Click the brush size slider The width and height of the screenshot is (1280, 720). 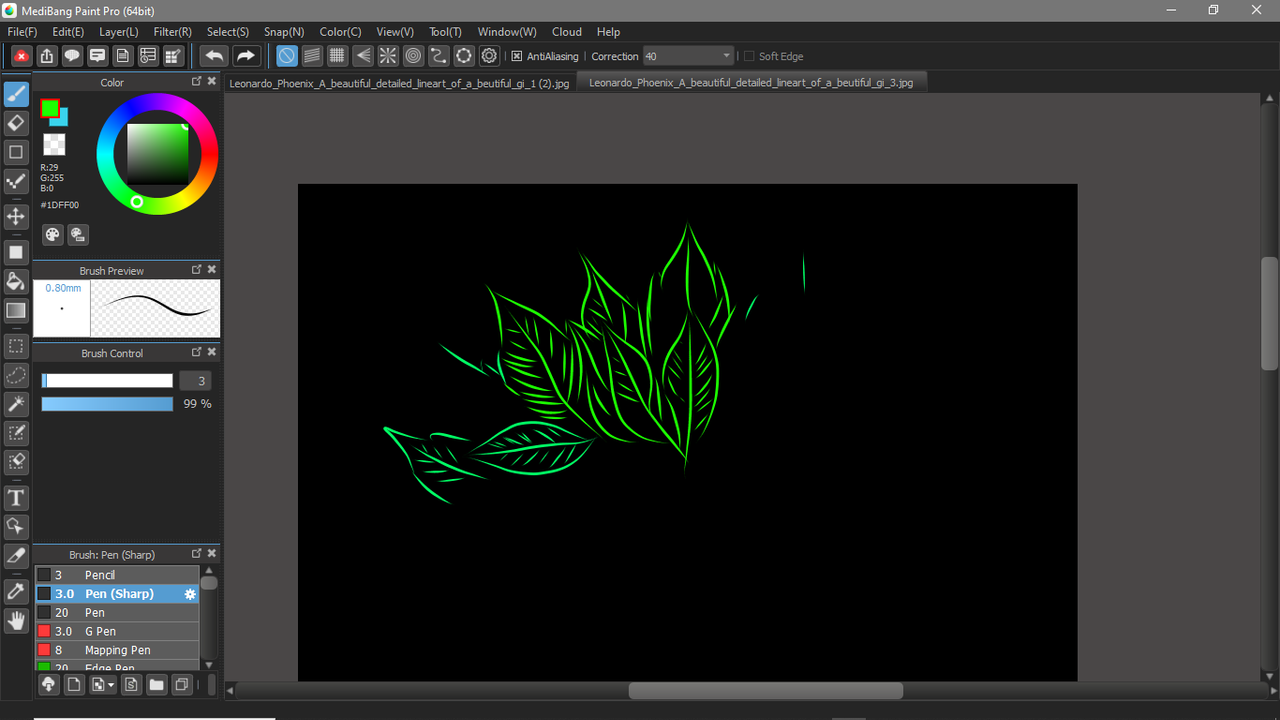pos(107,381)
